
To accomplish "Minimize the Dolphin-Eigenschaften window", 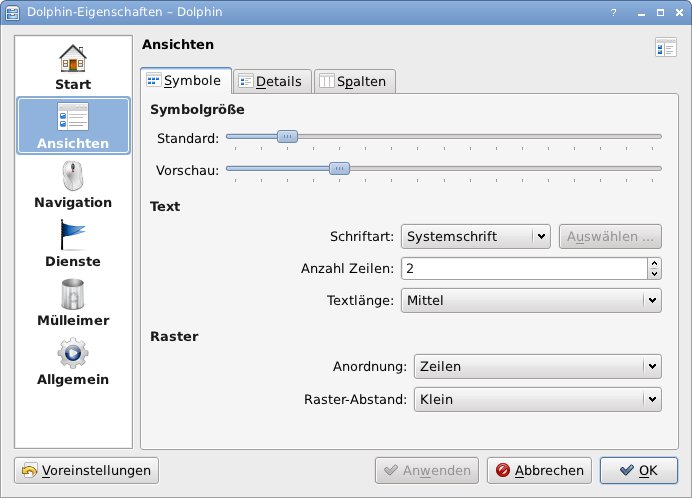I will click(x=641, y=13).
